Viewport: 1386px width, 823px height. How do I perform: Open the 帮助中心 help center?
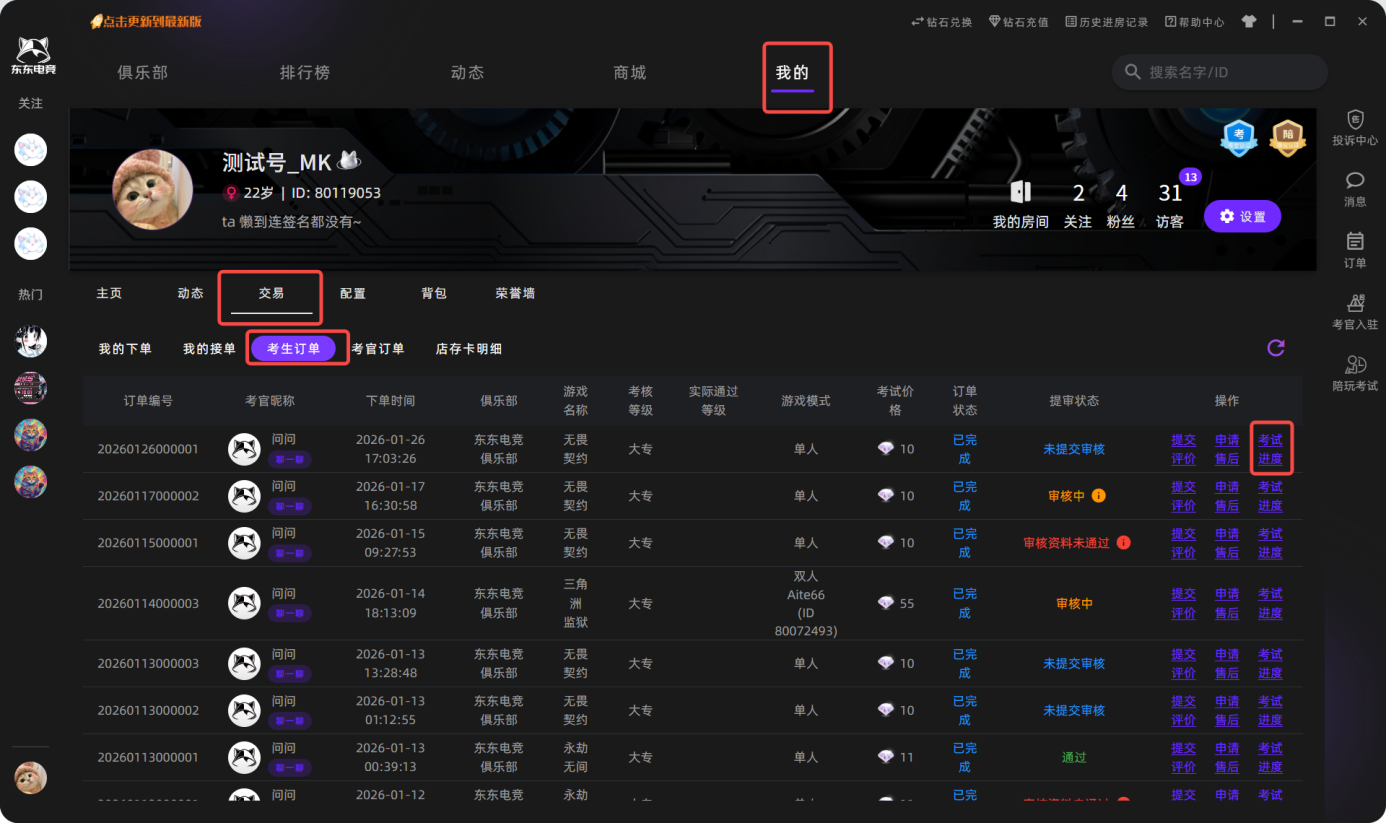coord(1194,22)
